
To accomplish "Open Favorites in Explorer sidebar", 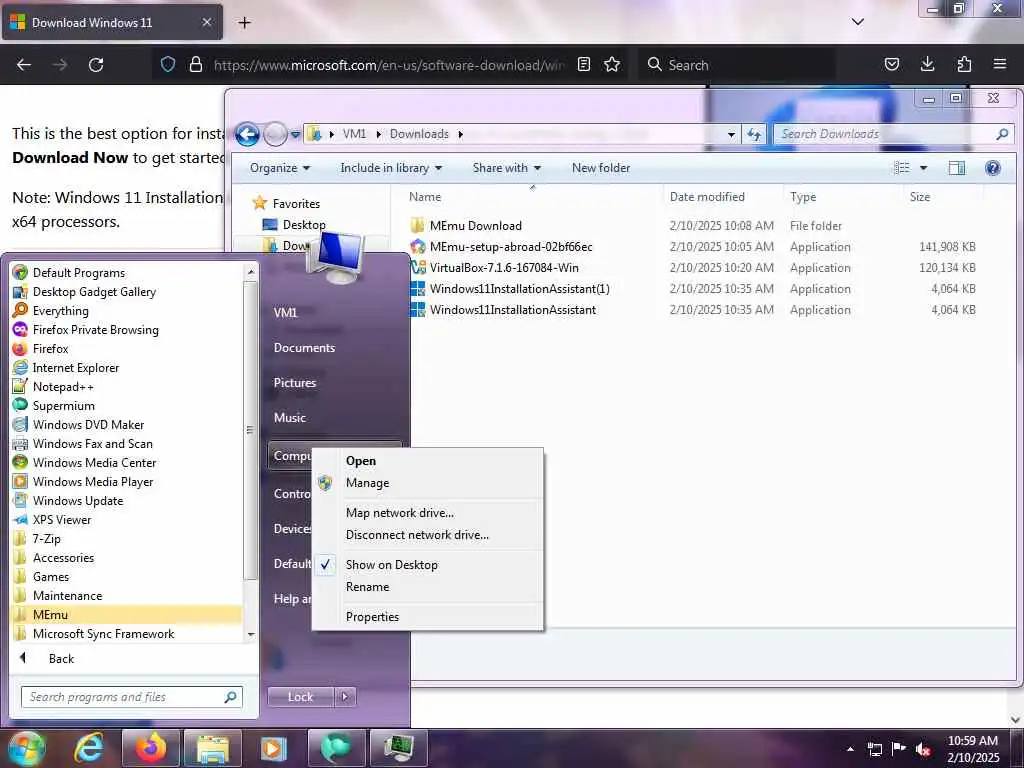I will tap(296, 204).
